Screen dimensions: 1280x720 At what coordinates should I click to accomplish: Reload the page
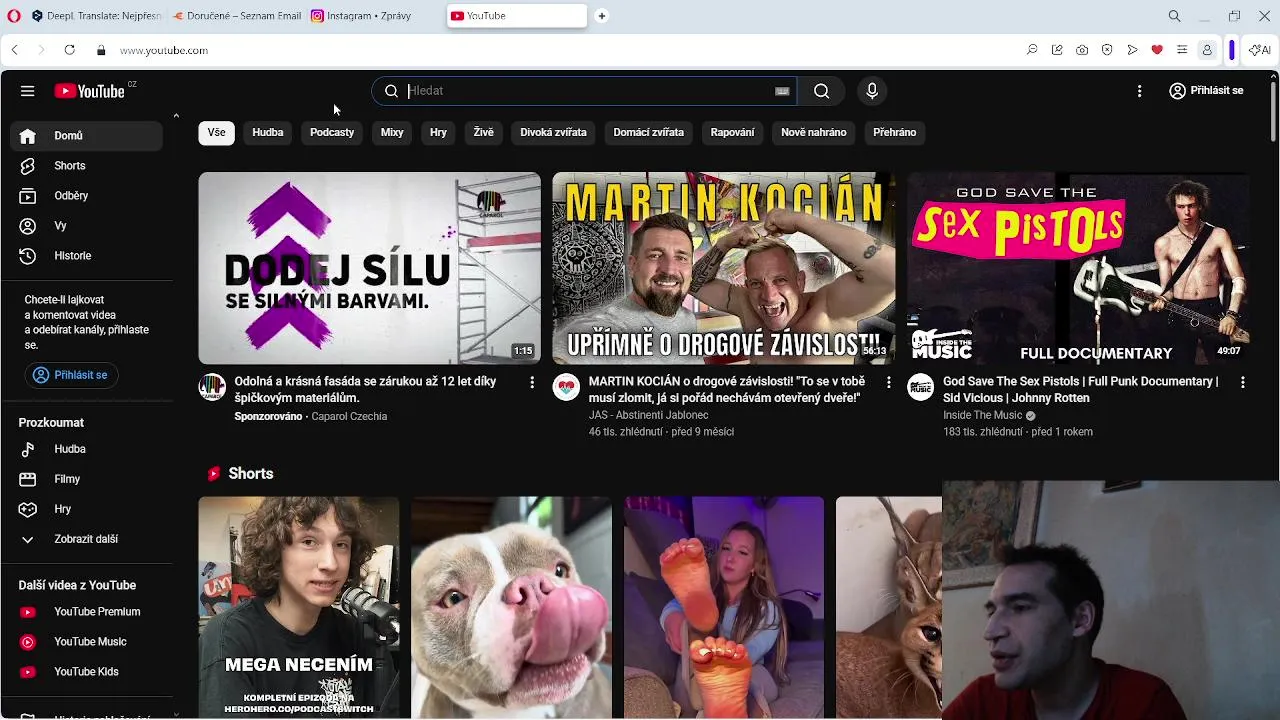click(x=69, y=50)
